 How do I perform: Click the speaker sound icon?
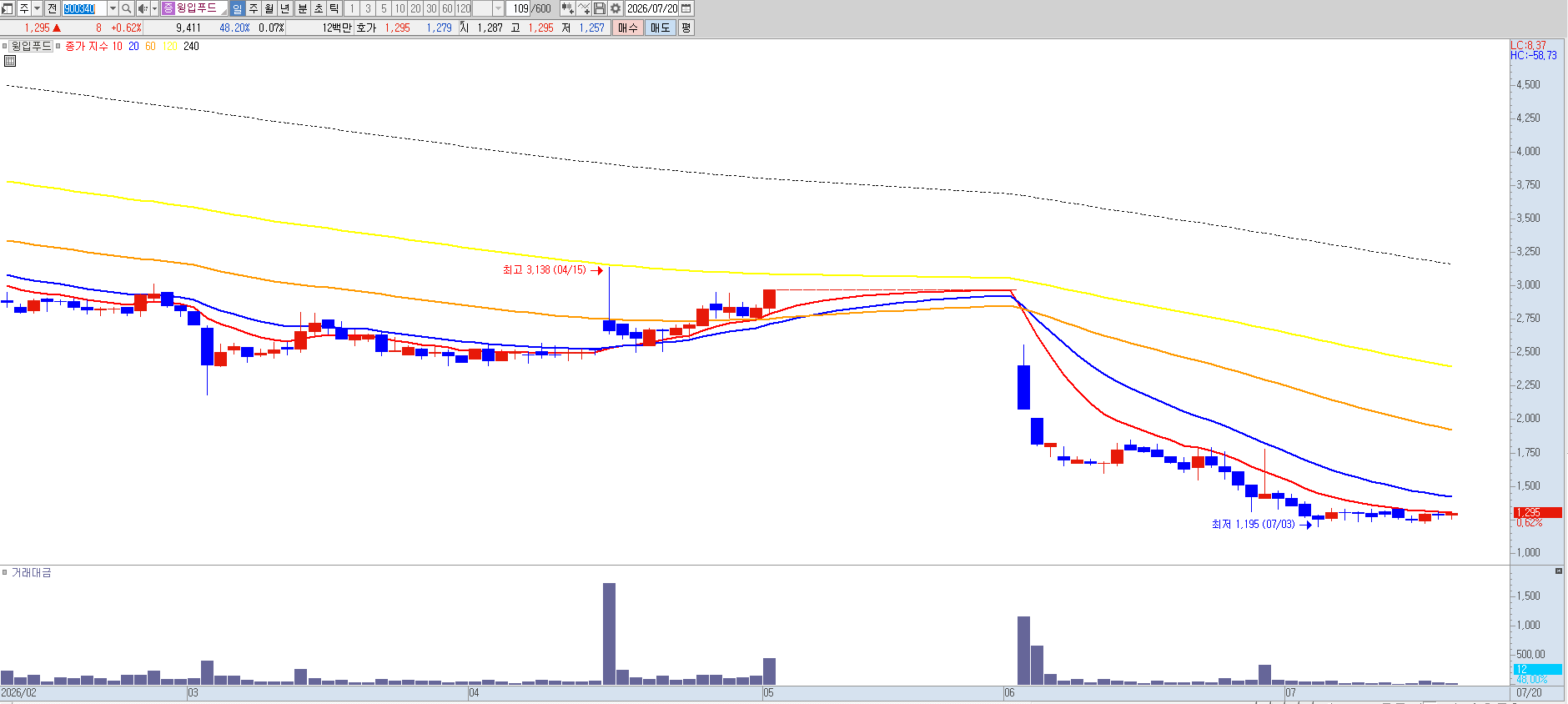[143, 8]
